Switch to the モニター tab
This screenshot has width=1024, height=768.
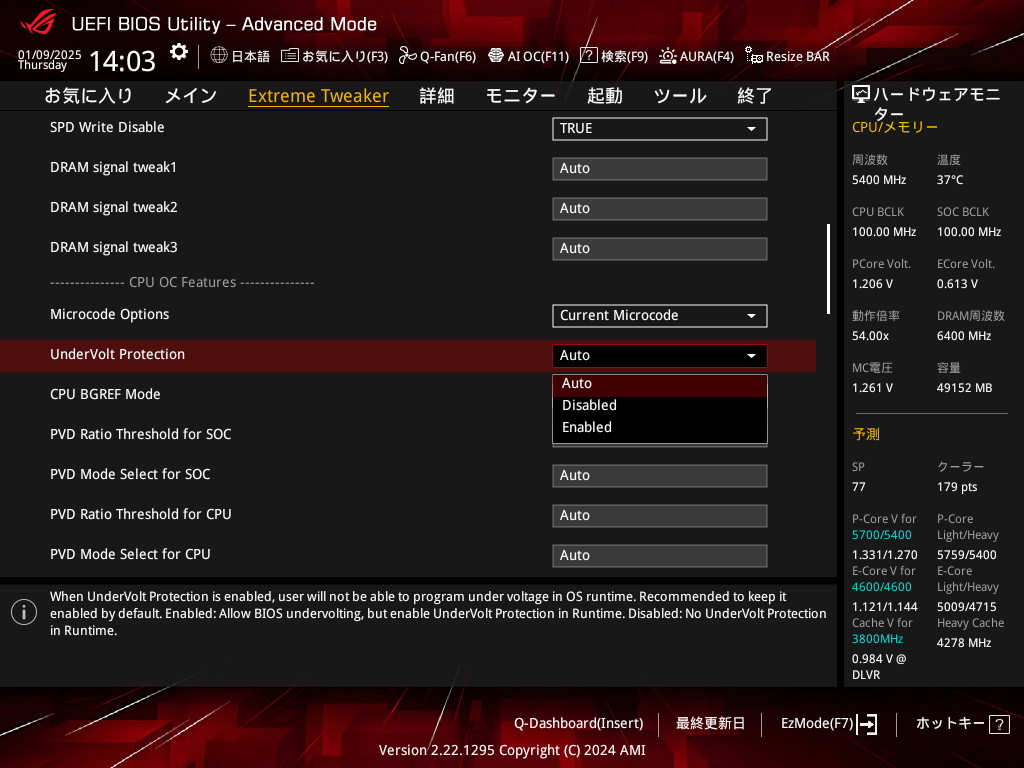coord(520,96)
